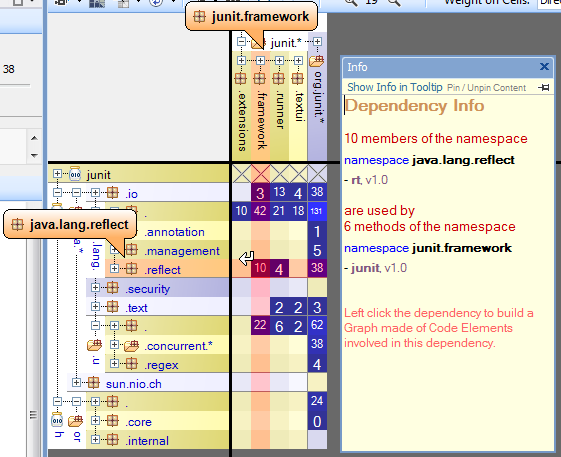Viewport: 561px width, 457px height.
Task: Expand the .management namespace row
Action: click(x=114, y=250)
